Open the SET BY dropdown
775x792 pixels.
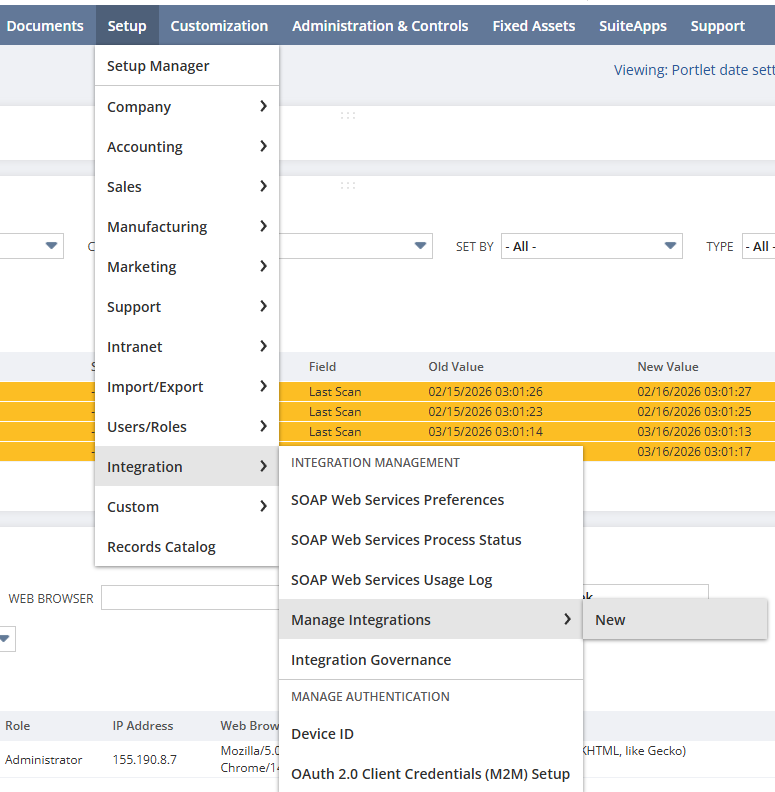(x=592, y=246)
